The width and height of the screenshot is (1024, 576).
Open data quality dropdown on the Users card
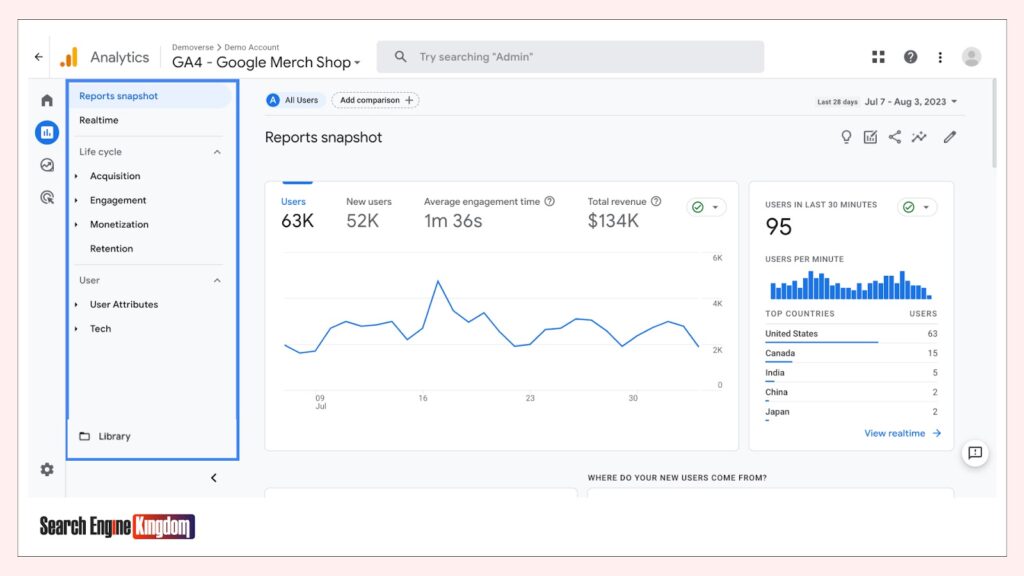click(x=706, y=207)
